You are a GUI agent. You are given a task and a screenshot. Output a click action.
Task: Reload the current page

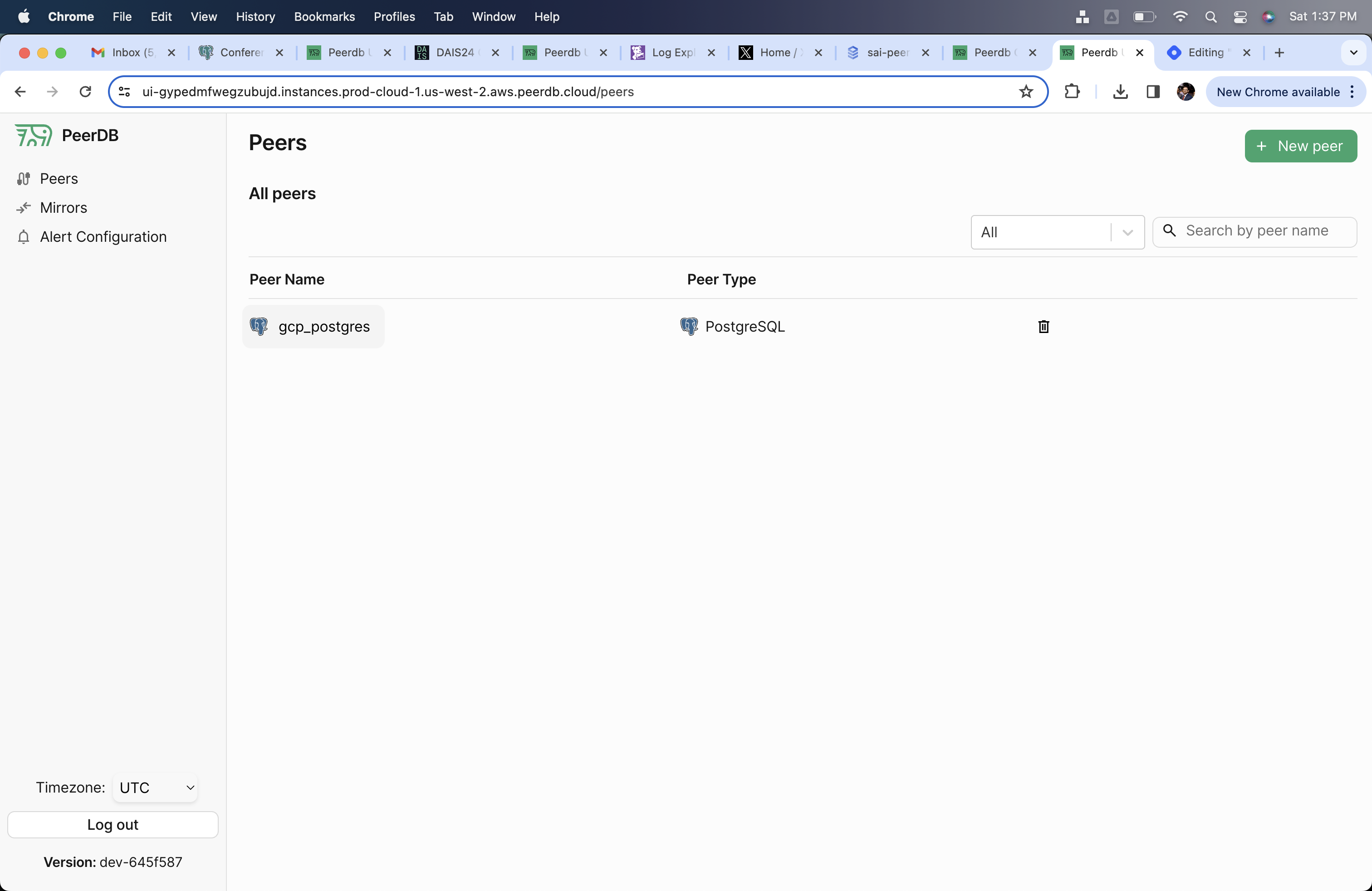point(85,92)
